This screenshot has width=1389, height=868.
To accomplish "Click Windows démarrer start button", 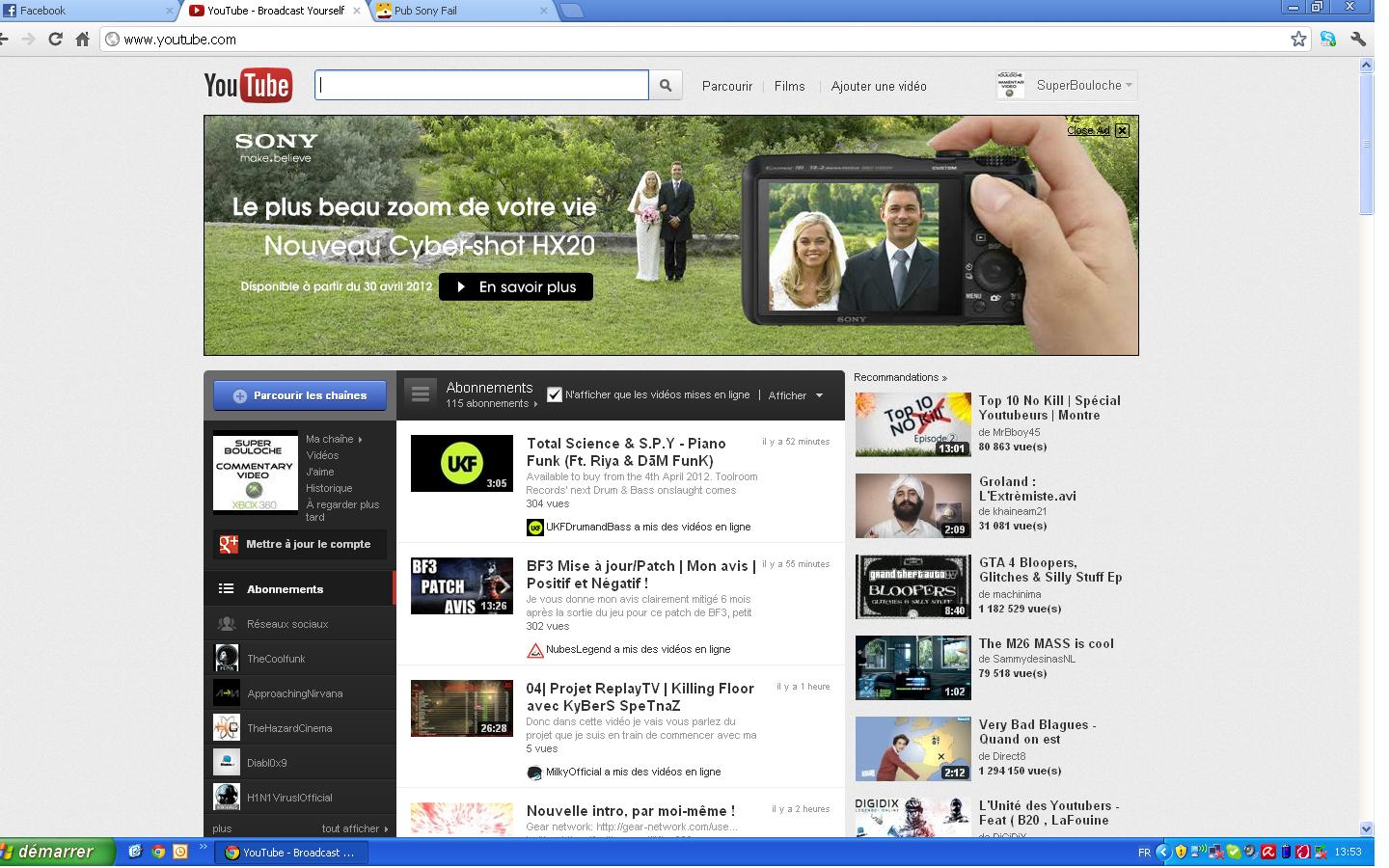I will click(x=57, y=853).
